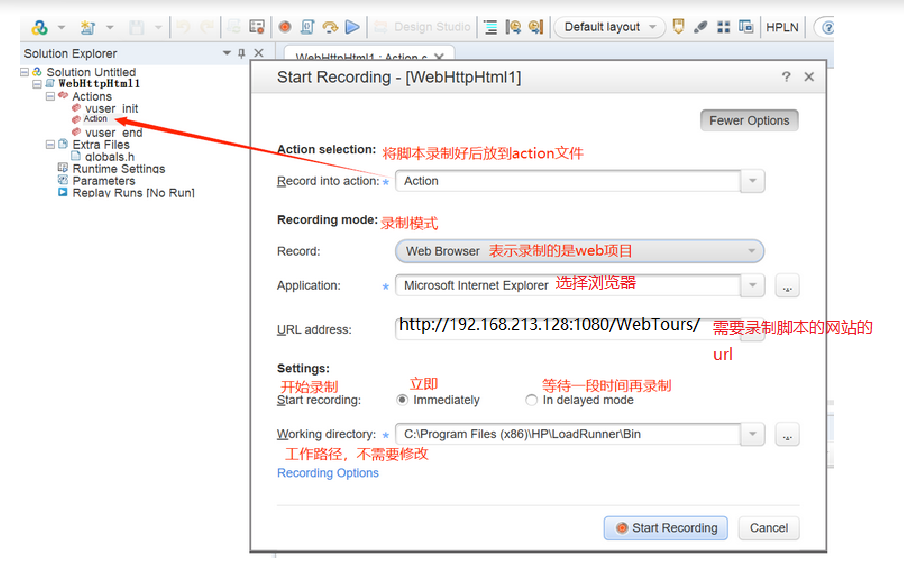
Task: Click the redo arrow icon
Action: (206, 27)
